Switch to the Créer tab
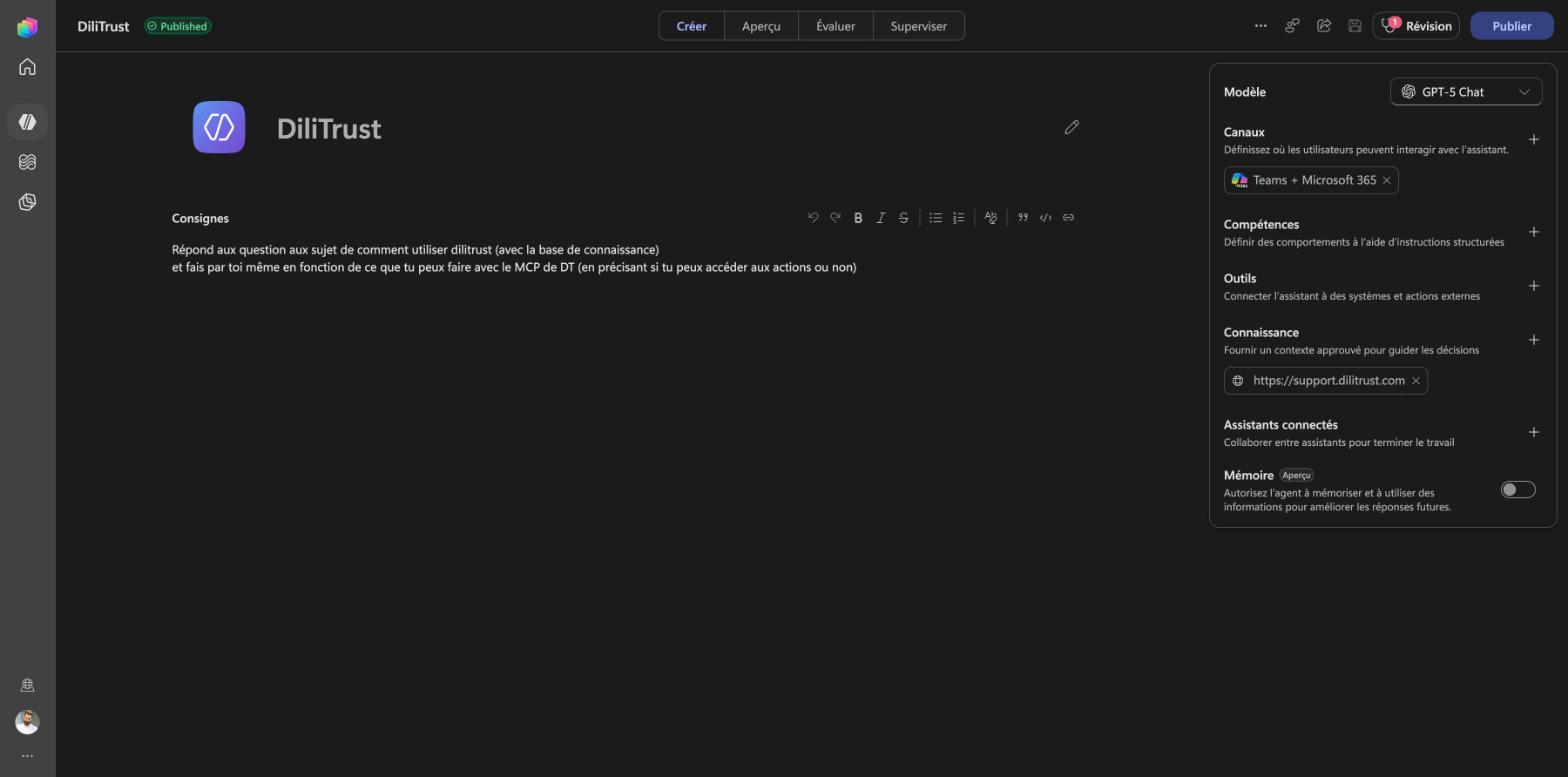 (x=691, y=26)
